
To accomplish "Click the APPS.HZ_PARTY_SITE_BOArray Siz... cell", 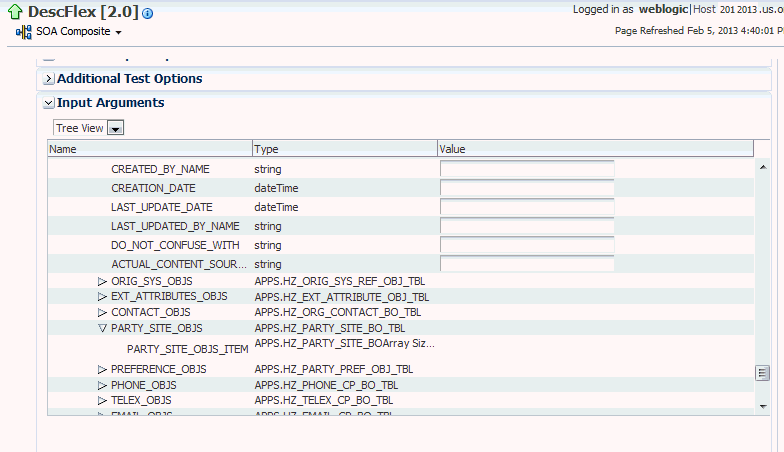I will coord(344,344).
